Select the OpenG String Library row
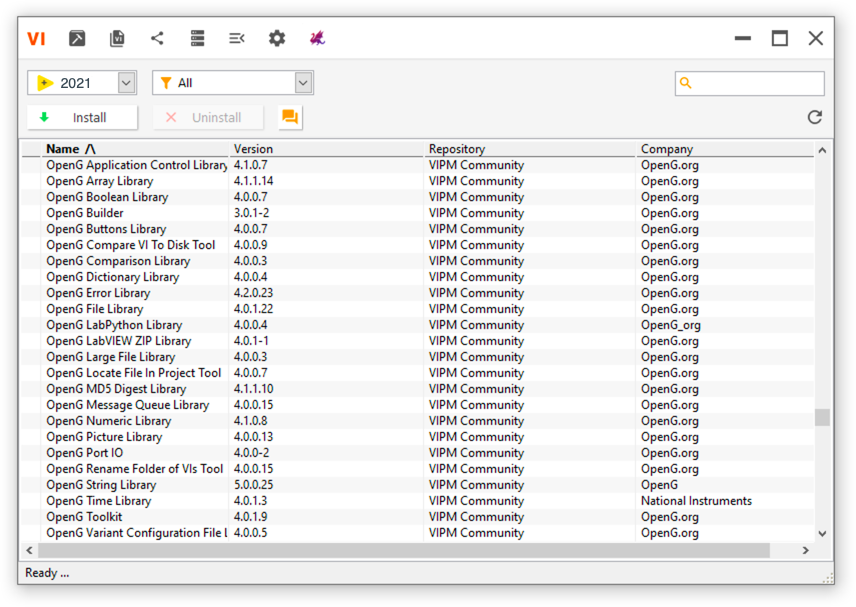 pos(101,485)
